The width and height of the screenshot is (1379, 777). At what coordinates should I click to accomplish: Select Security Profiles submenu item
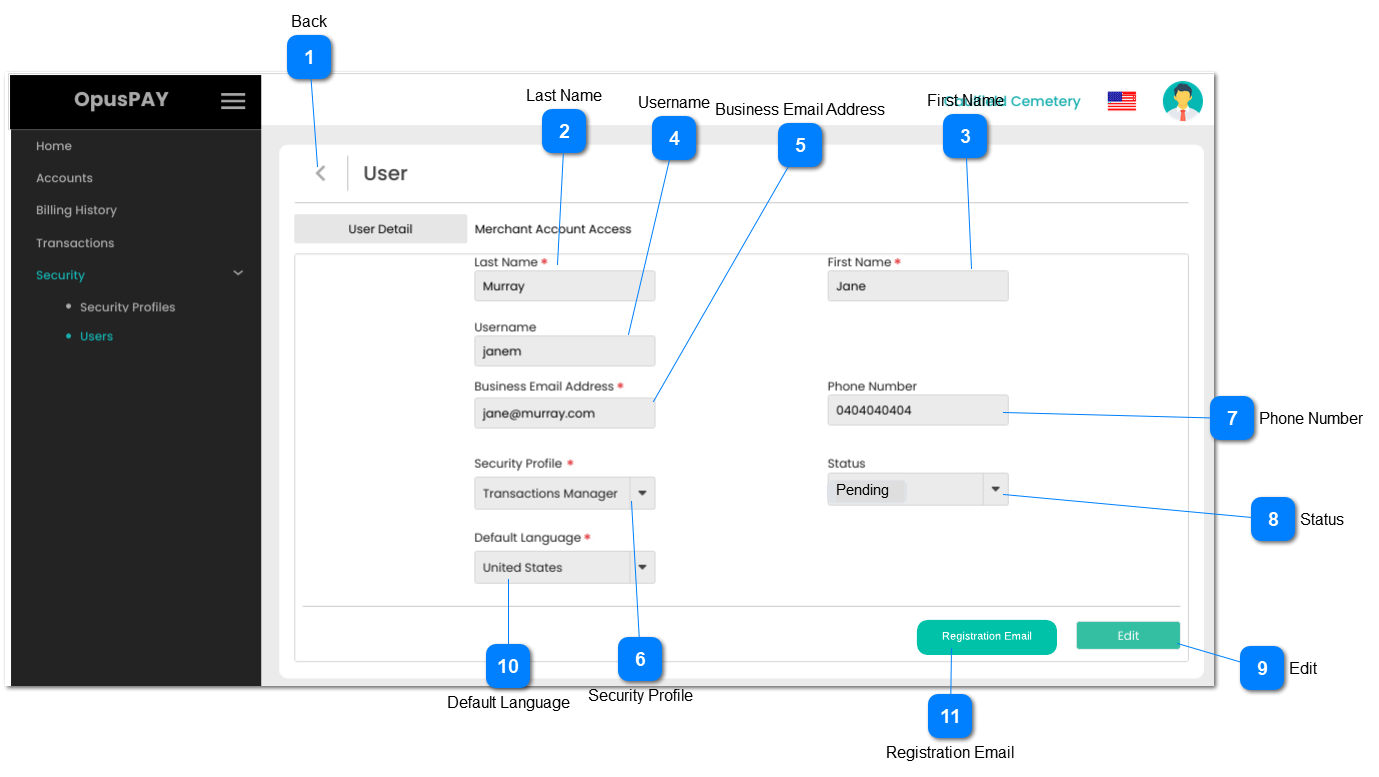[127, 307]
